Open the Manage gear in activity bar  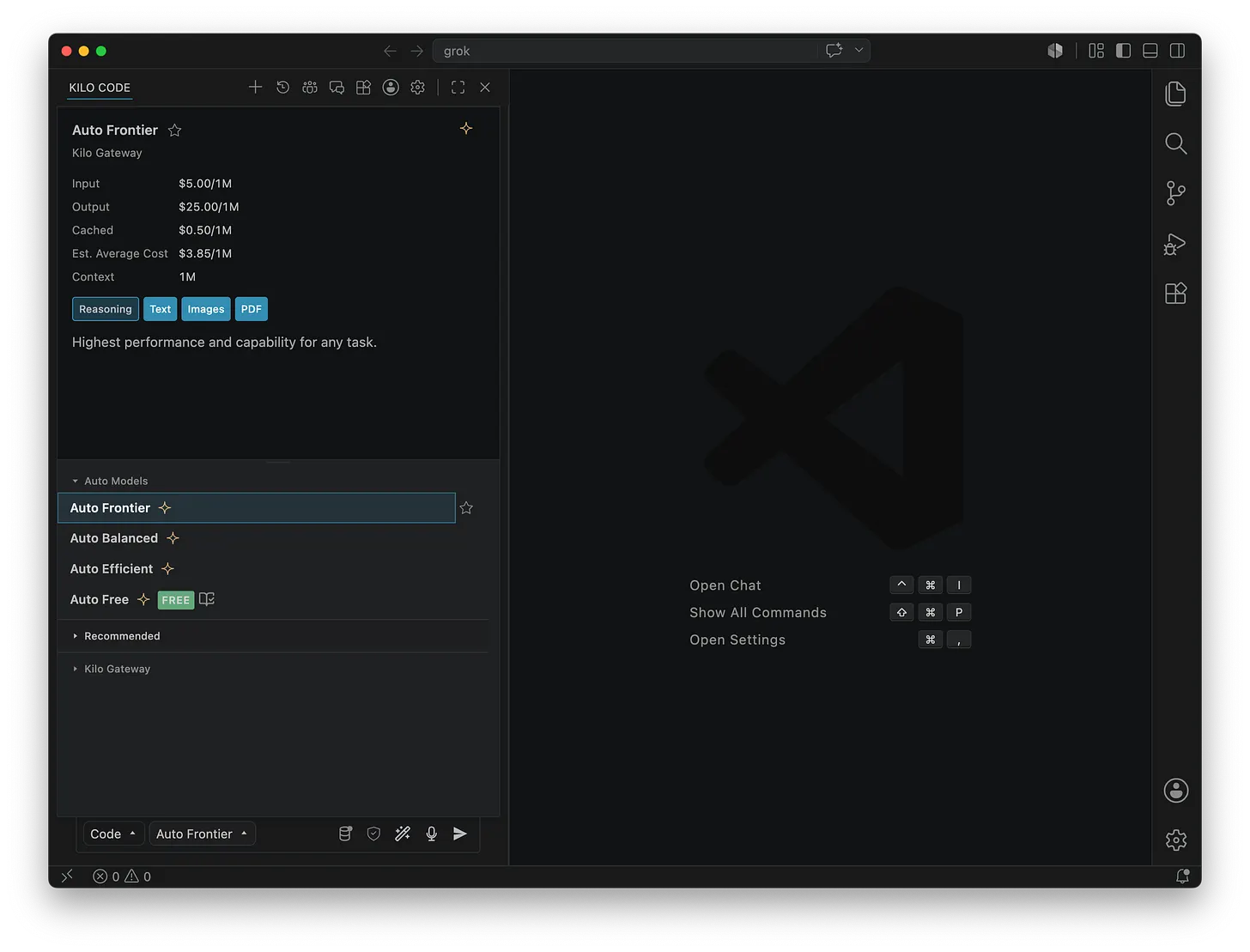point(1176,840)
